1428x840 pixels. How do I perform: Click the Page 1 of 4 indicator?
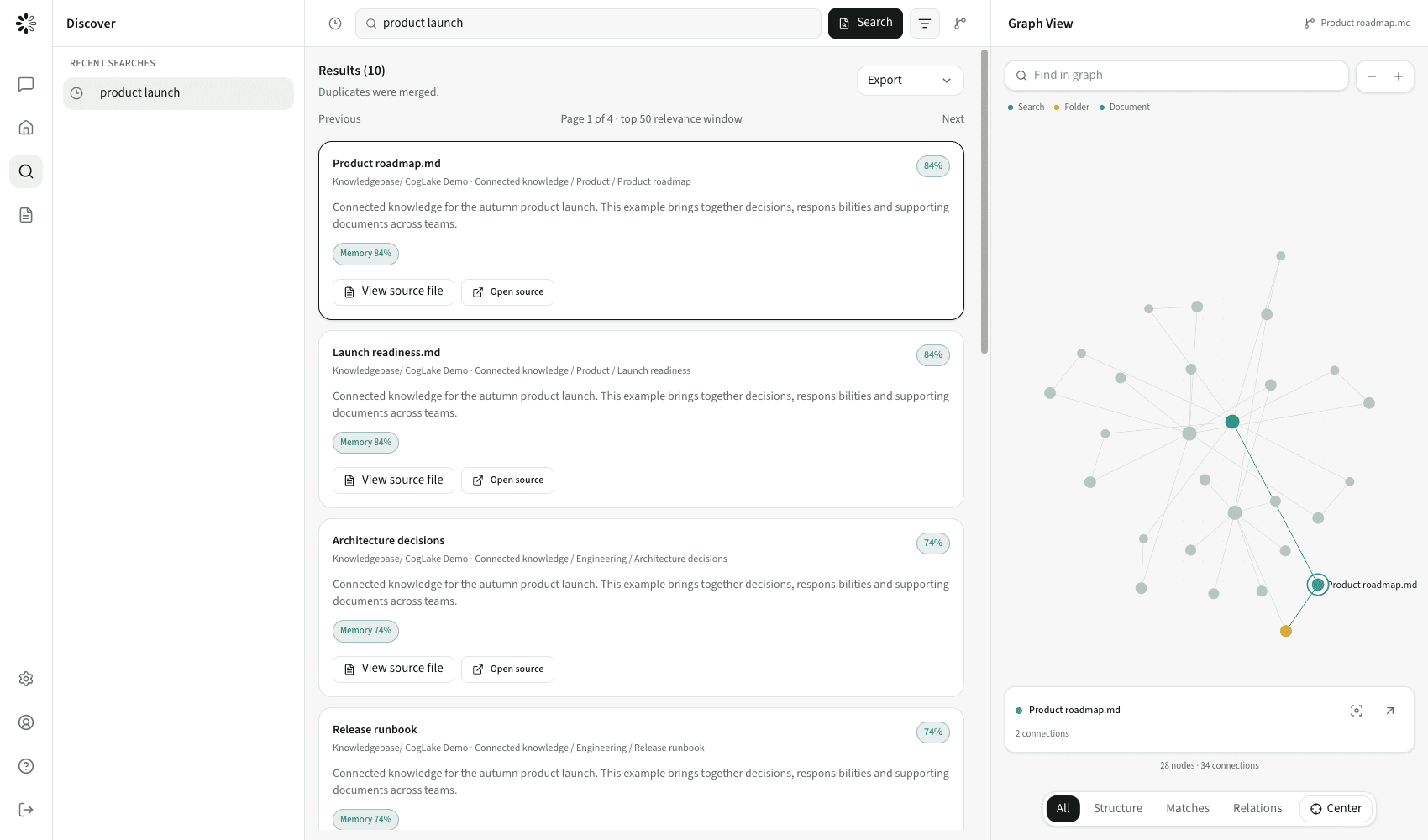651,119
